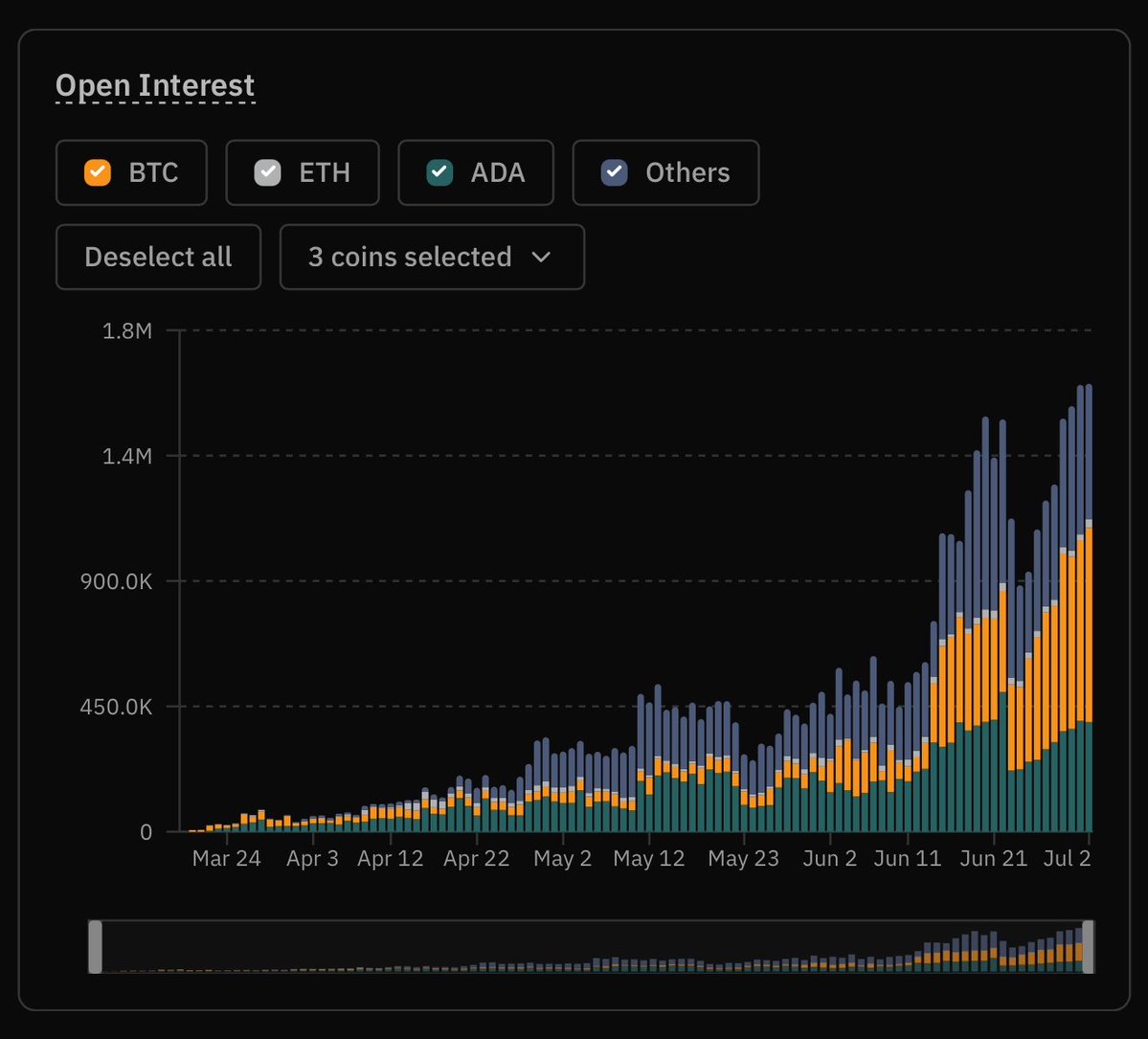Click the Apr 12 axis label

click(391, 858)
